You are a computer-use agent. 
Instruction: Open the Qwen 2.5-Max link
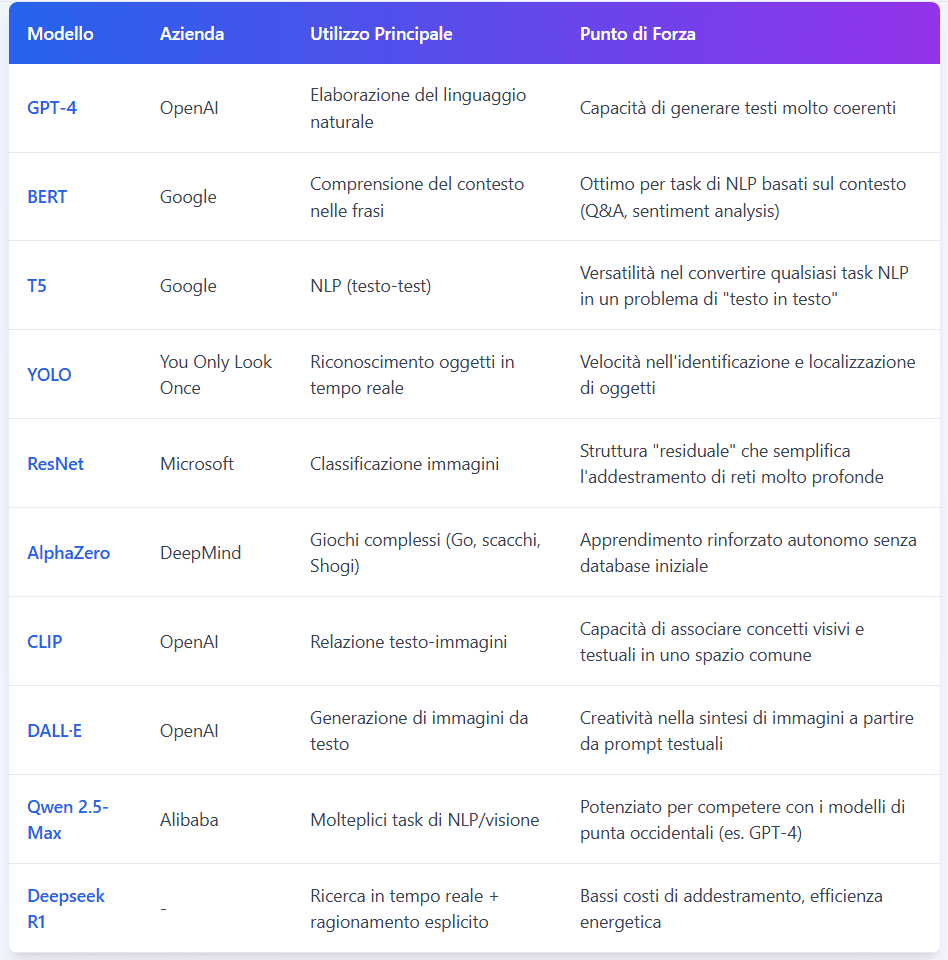pyautogui.click(x=68, y=819)
